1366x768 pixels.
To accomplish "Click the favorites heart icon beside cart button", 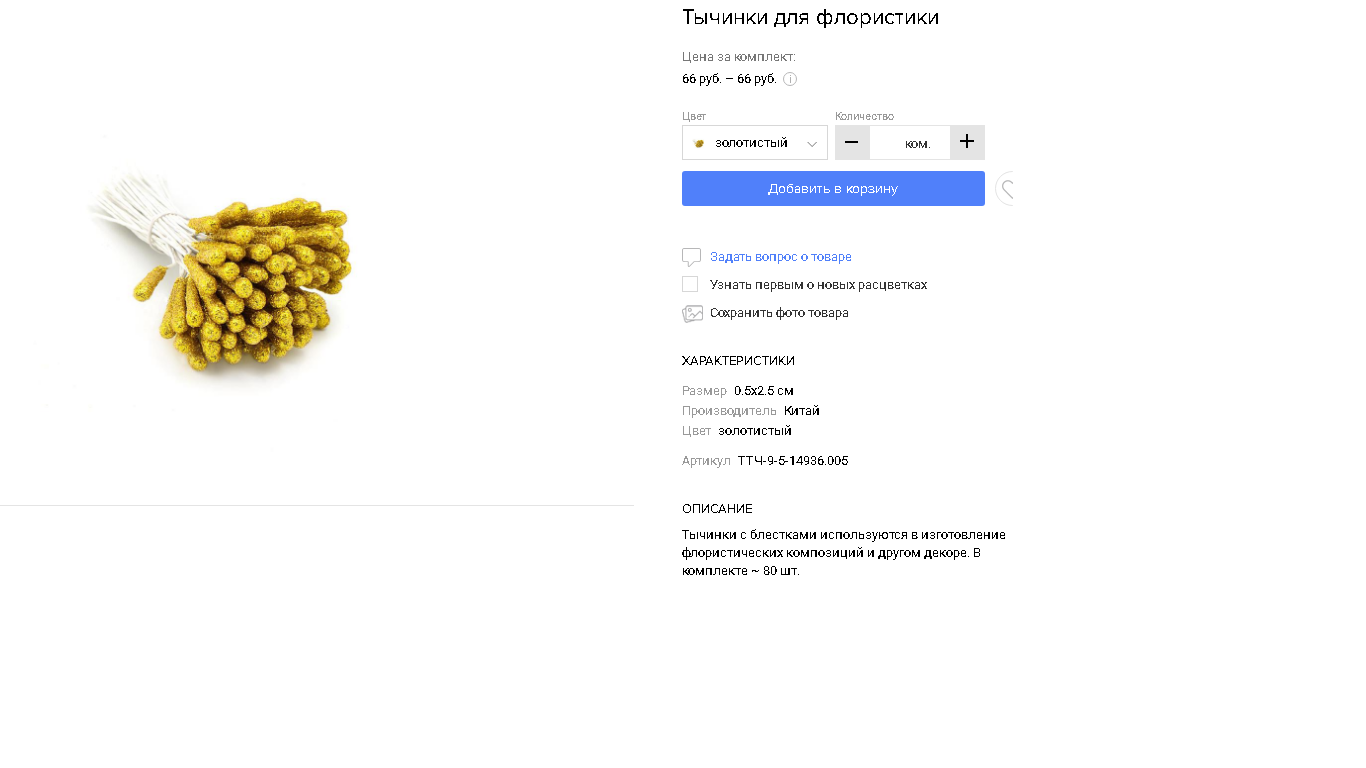I will click(x=1005, y=189).
